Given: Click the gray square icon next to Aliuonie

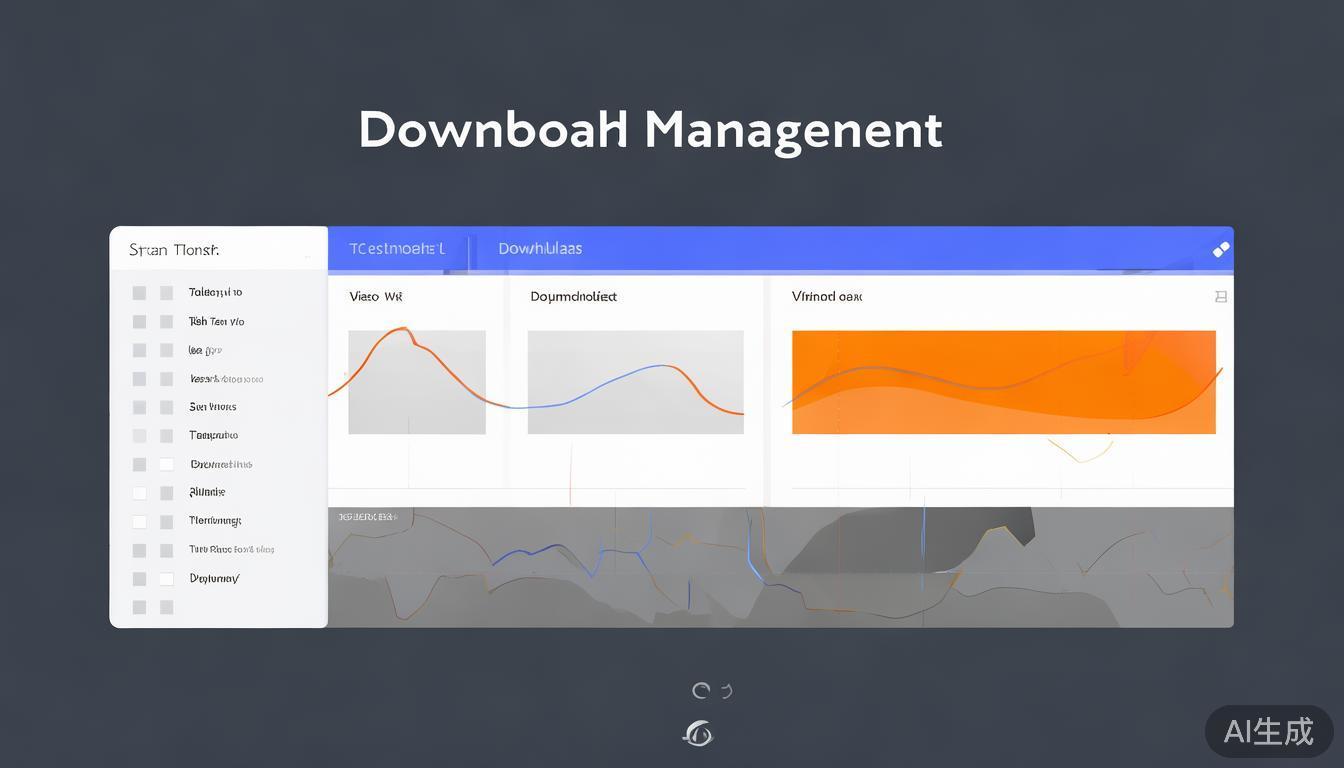Looking at the screenshot, I should (x=166, y=493).
